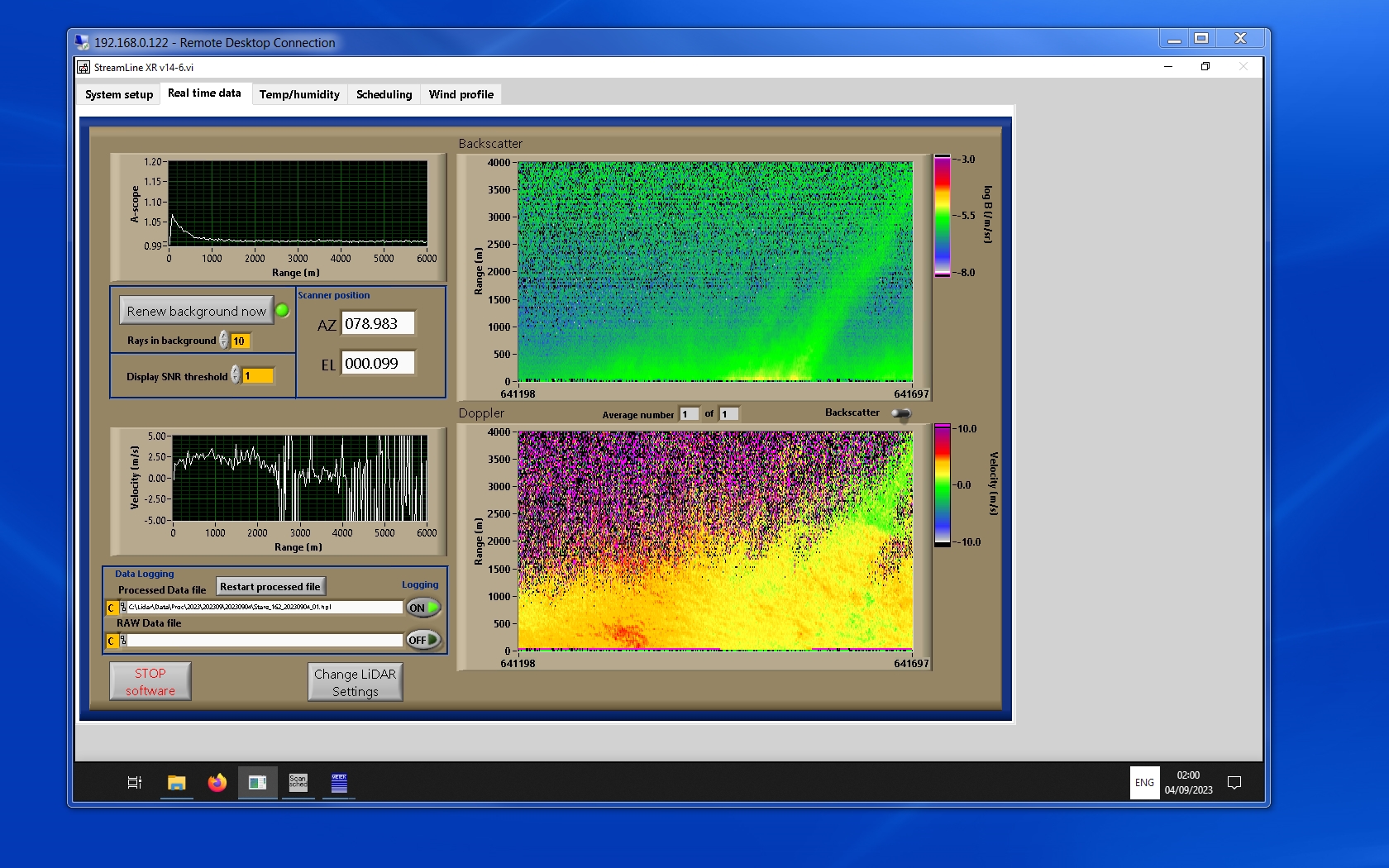The width and height of the screenshot is (1389, 868).
Task: Switch to the Wind profile tab
Action: click(x=461, y=94)
